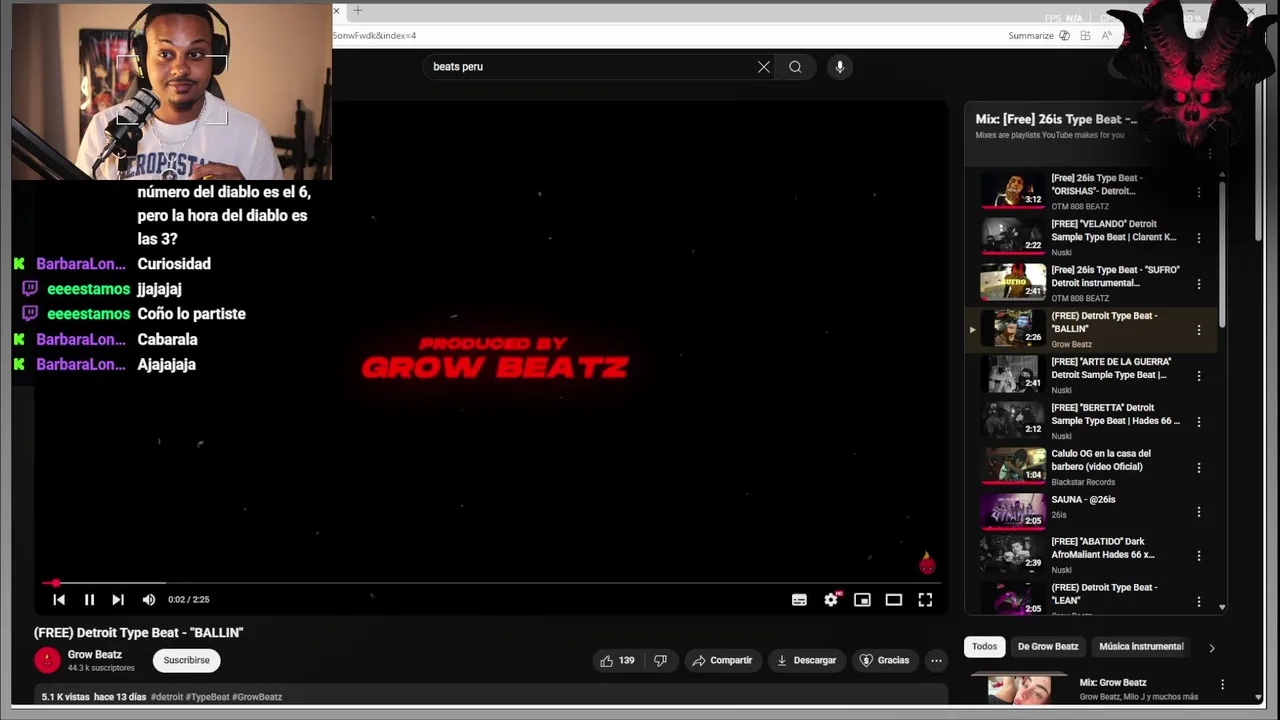Click the Gracias button

pyautogui.click(x=885, y=660)
